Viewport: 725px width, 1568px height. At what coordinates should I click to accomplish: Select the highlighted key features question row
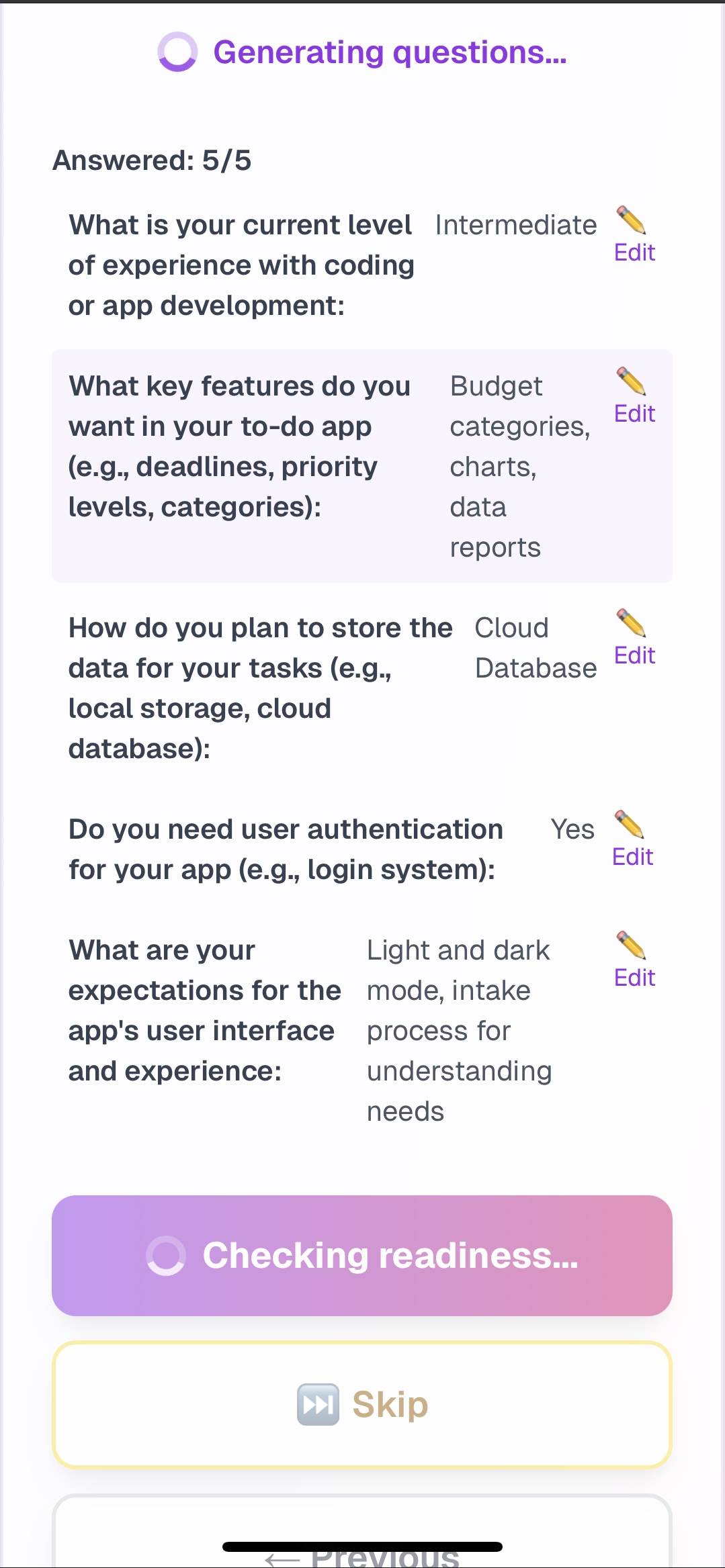click(x=362, y=463)
